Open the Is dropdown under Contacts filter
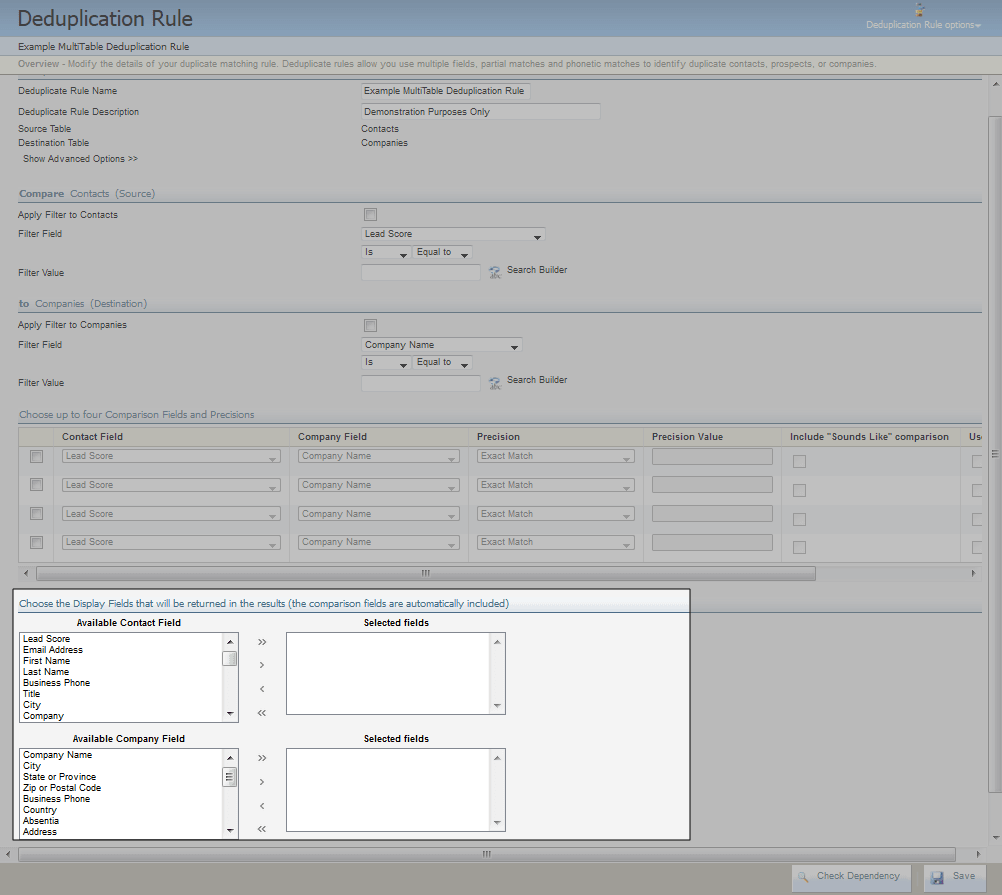The width and height of the screenshot is (1002, 895). coord(385,252)
